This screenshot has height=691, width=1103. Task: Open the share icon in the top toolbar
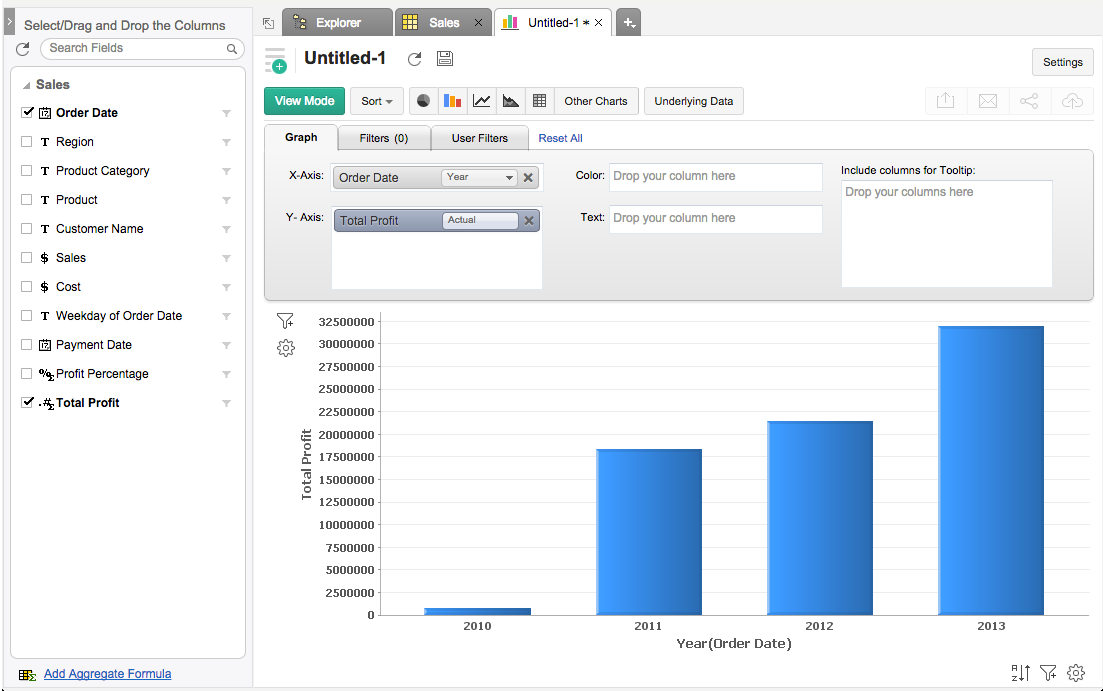coord(1029,101)
